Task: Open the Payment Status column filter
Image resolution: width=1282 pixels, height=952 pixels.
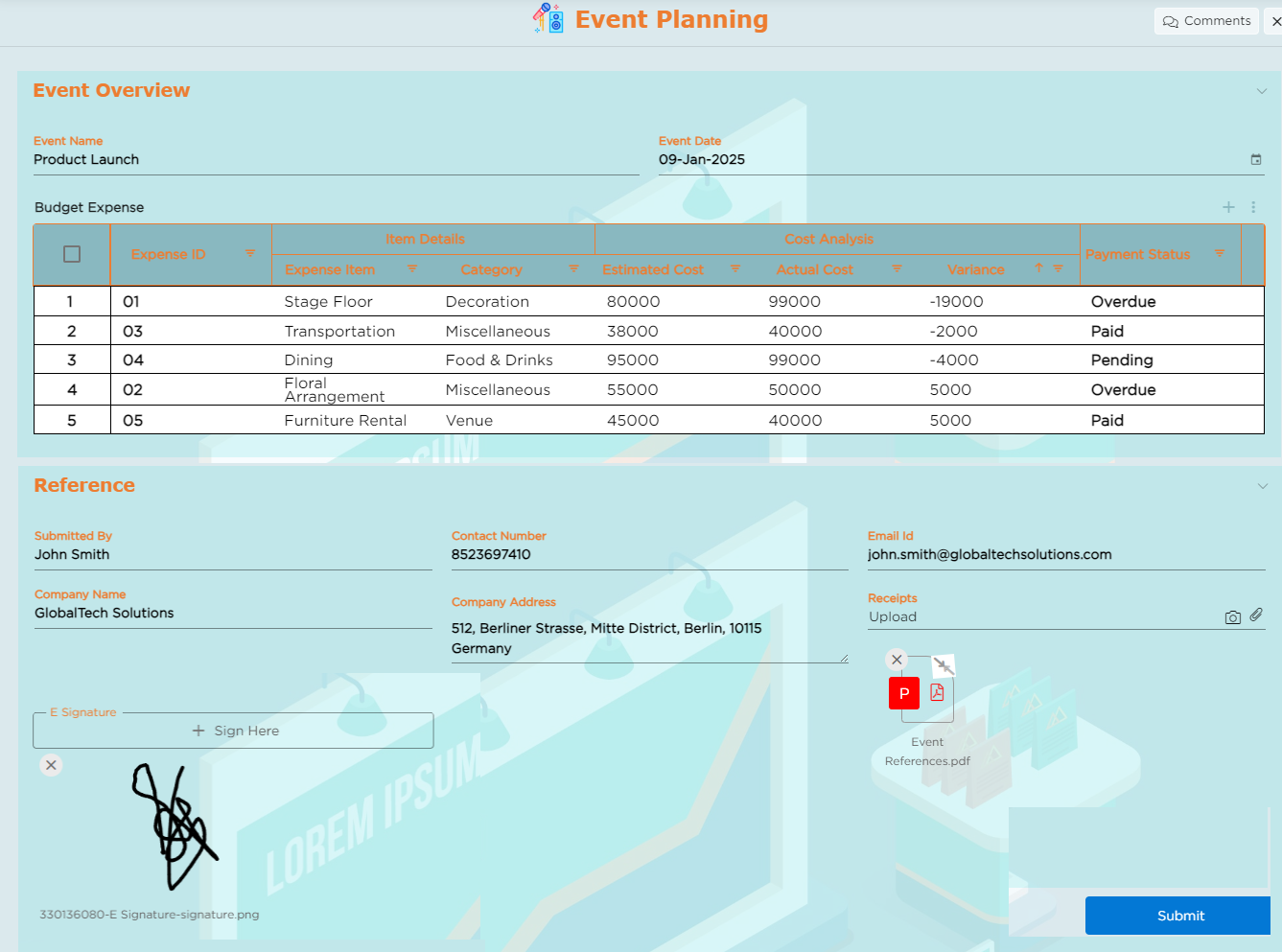Action: tap(1220, 254)
